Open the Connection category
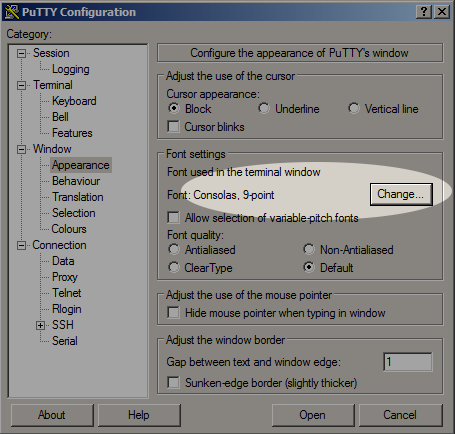 coord(59,245)
